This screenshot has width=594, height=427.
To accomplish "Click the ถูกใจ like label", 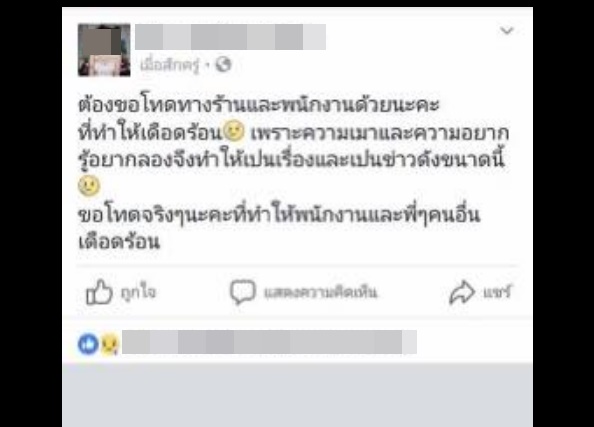I will 138,292.
